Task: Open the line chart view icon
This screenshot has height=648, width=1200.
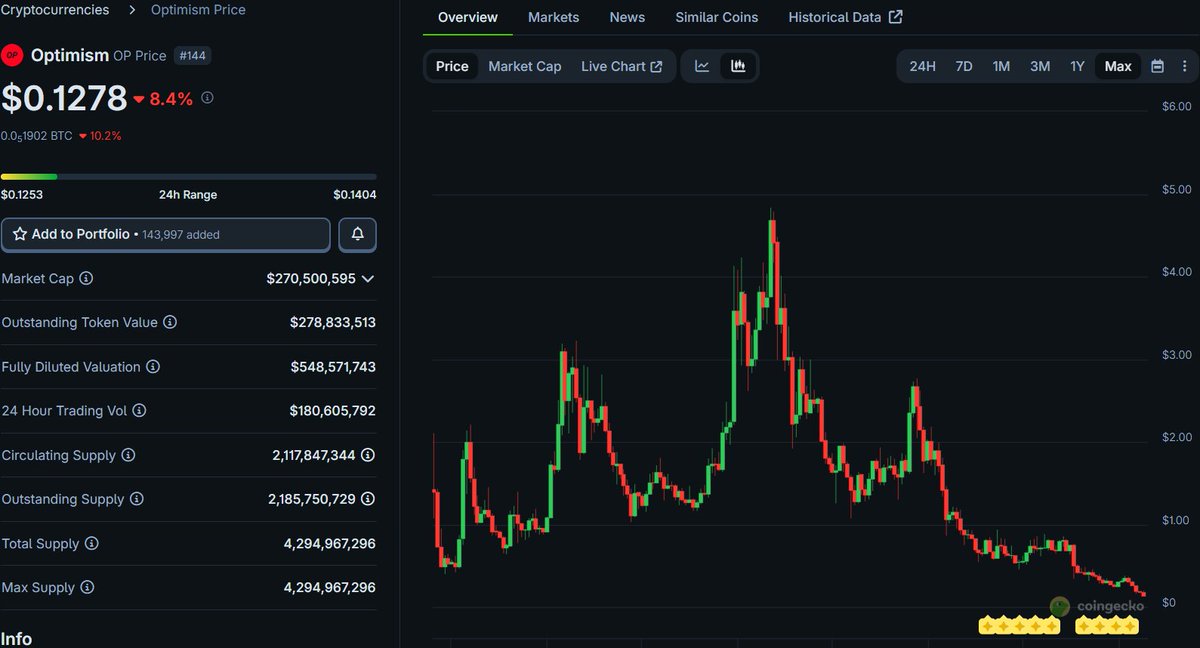Action: 702,66
